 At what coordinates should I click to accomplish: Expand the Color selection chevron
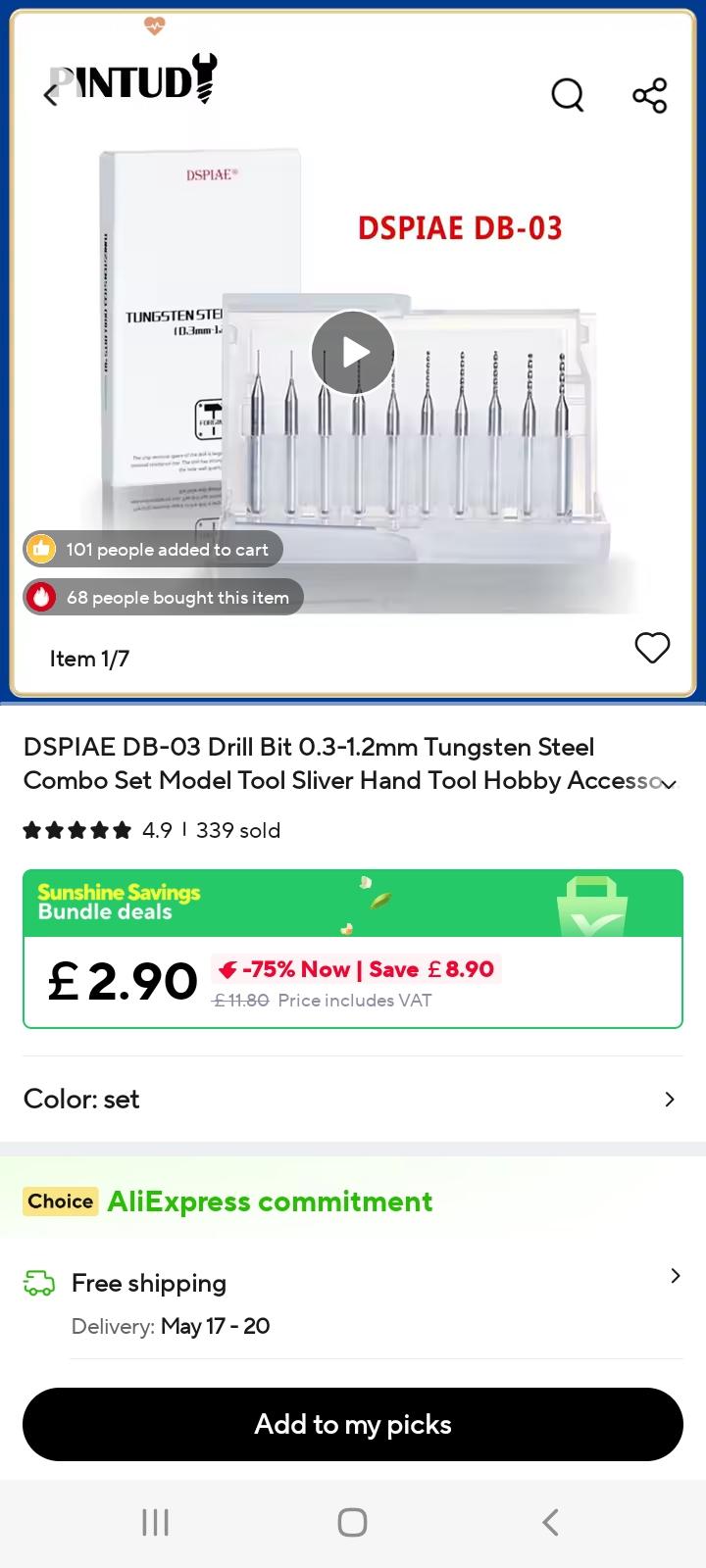(670, 1100)
